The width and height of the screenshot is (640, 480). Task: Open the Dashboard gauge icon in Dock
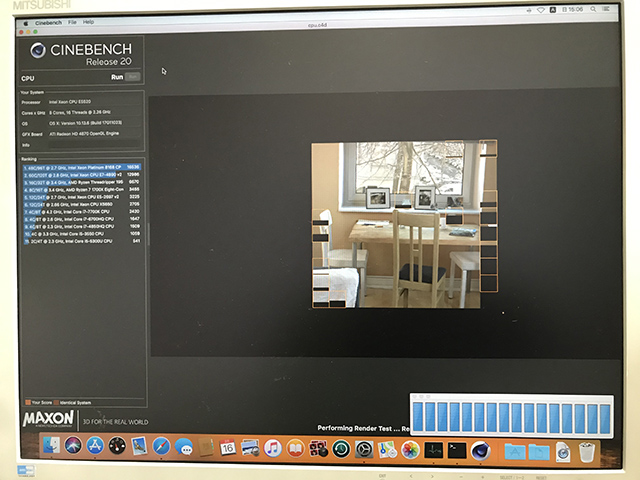tap(117, 446)
